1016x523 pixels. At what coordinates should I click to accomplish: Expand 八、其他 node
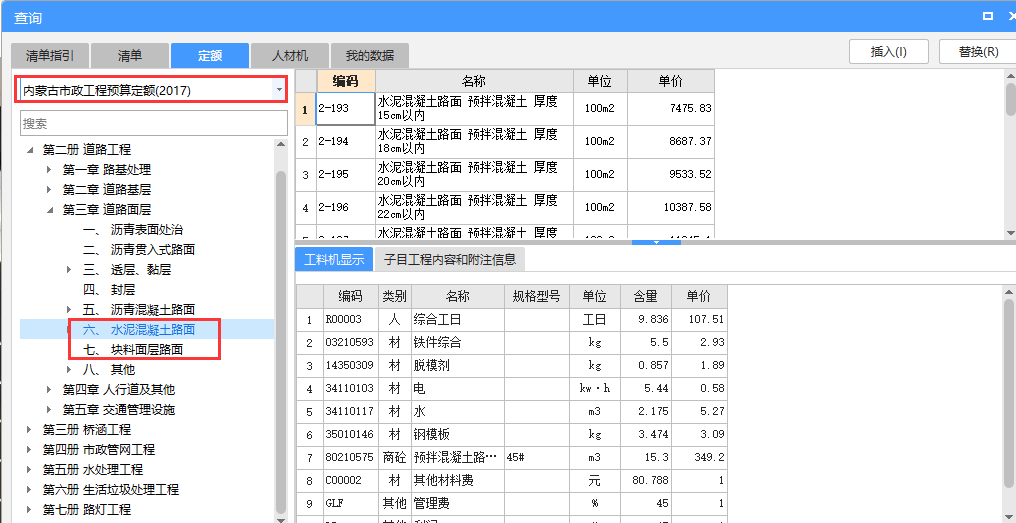coord(69,369)
